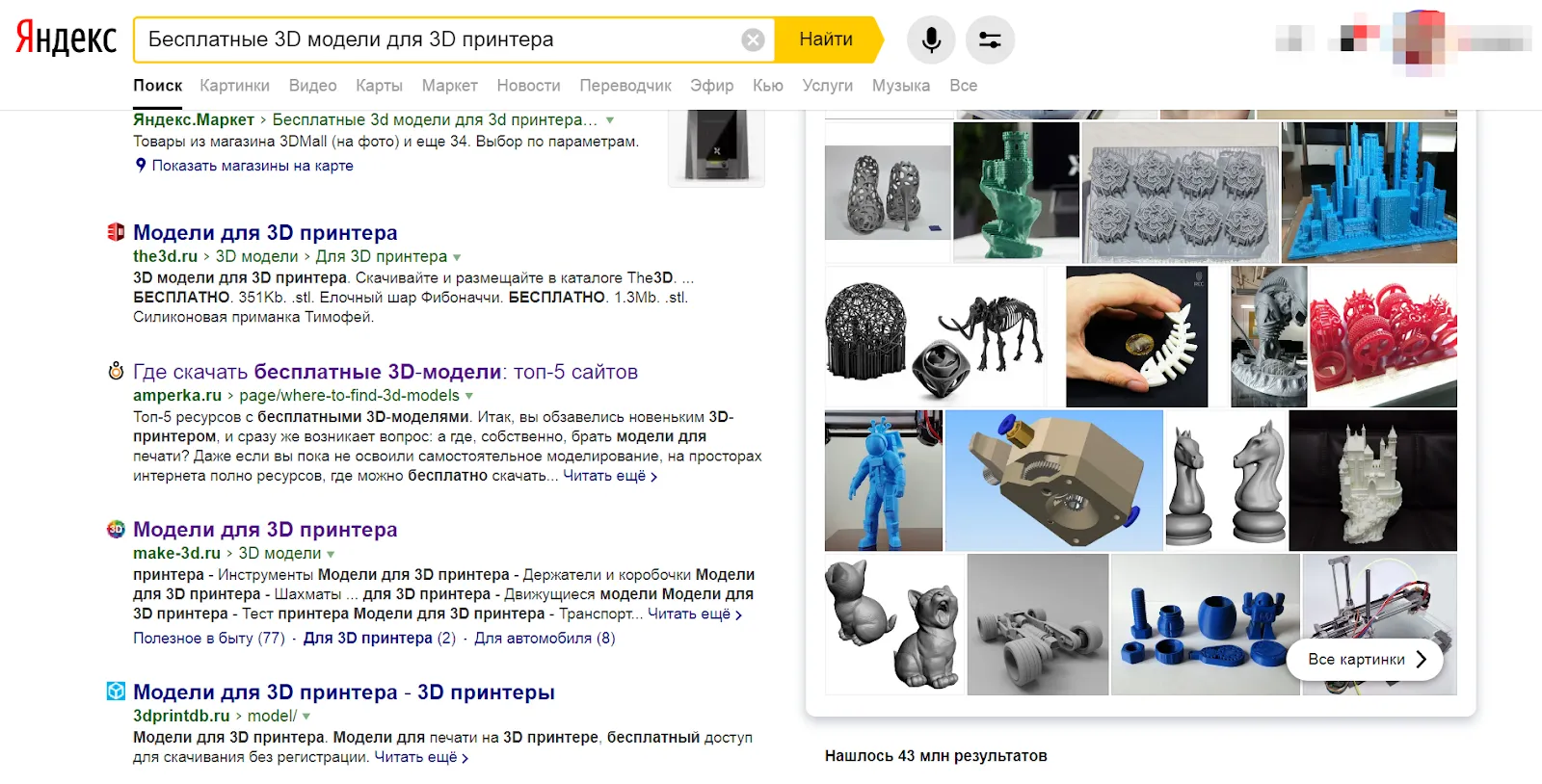Open 'Где скачать бесплатные 3D-модели' result
This screenshot has width=1542, height=784.
click(x=385, y=372)
